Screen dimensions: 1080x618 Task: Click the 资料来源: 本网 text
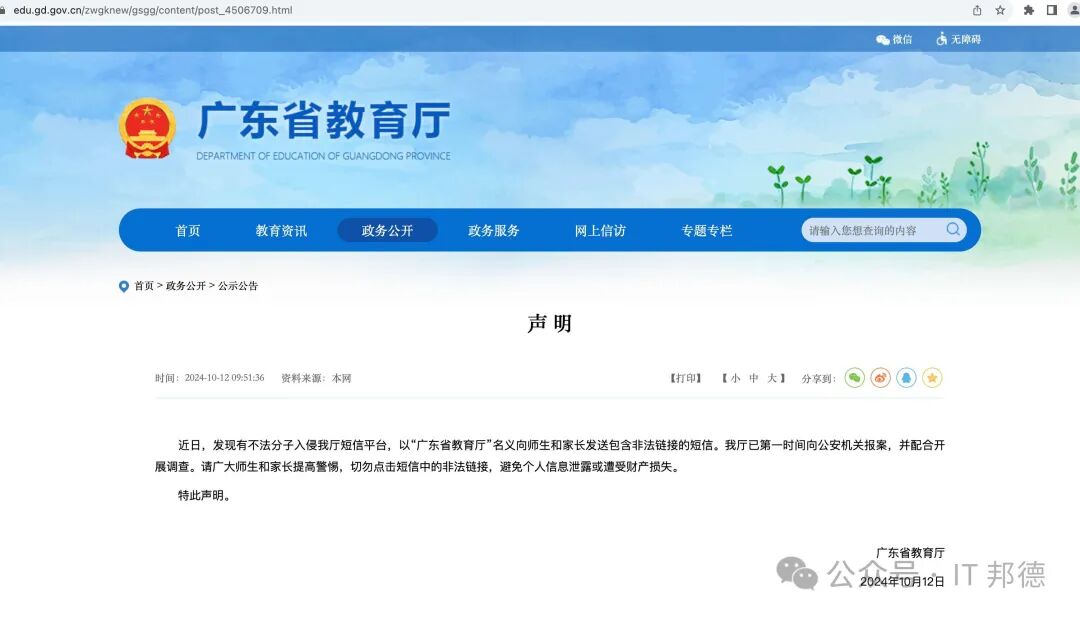(316, 378)
